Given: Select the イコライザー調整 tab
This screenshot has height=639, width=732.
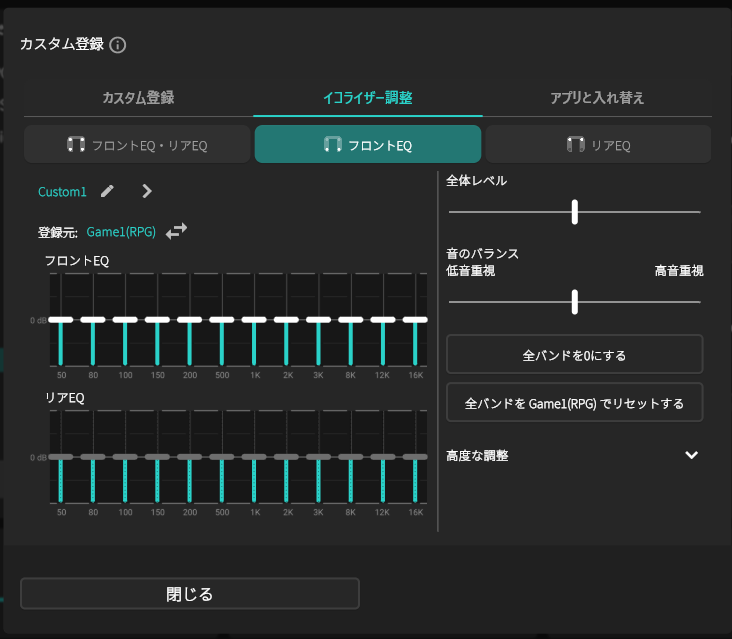Looking at the screenshot, I should tap(368, 98).
